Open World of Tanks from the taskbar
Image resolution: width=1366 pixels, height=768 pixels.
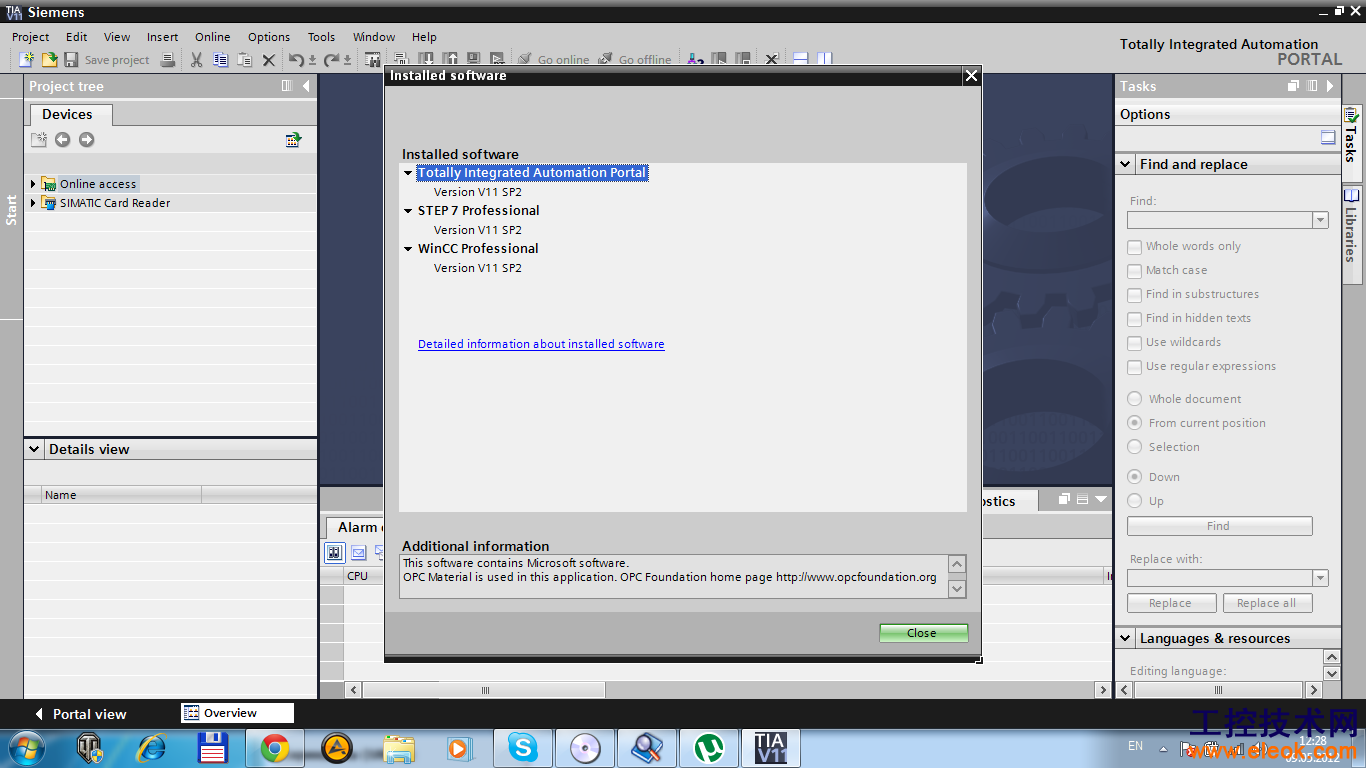click(90, 748)
